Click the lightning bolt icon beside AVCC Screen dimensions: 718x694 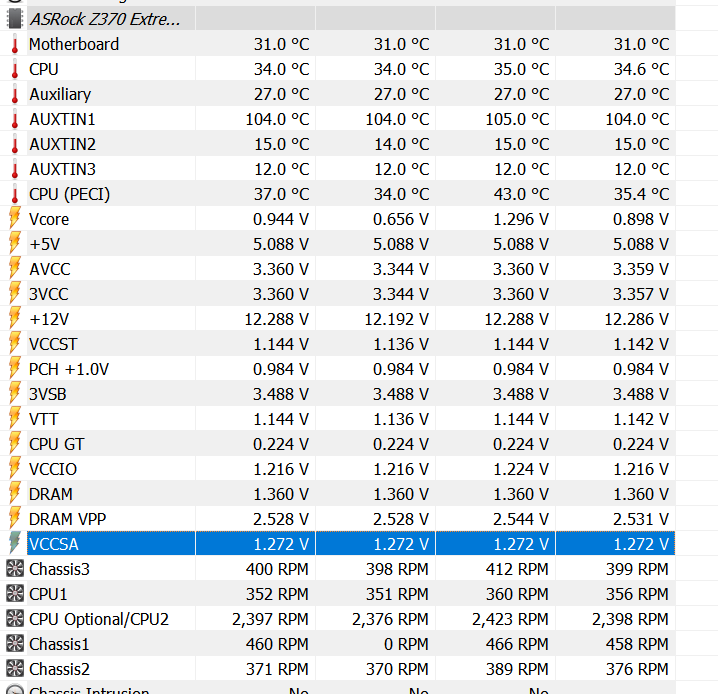pyautogui.click(x=15, y=268)
